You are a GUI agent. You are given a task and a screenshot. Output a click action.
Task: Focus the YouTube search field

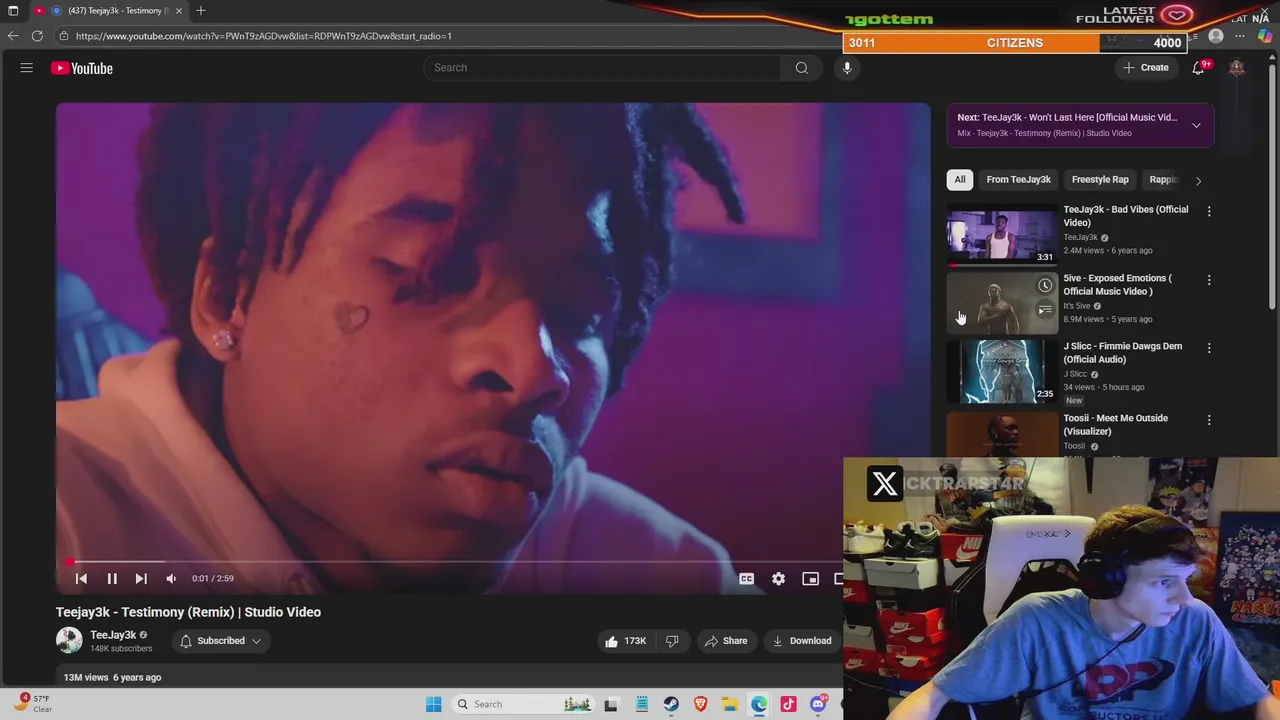point(602,68)
